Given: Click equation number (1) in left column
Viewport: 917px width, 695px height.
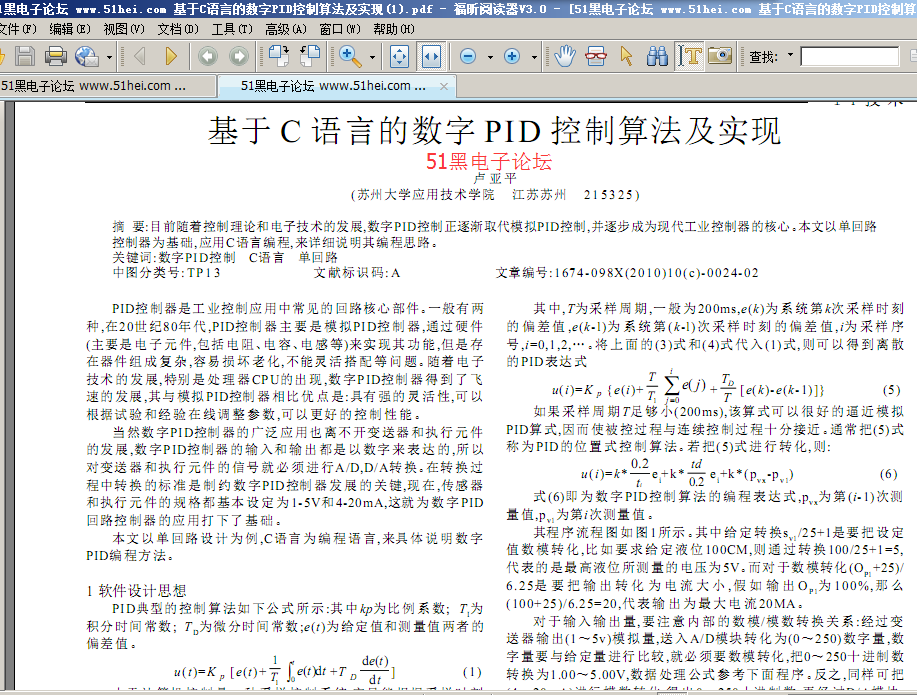Looking at the screenshot, I should [x=472, y=672].
